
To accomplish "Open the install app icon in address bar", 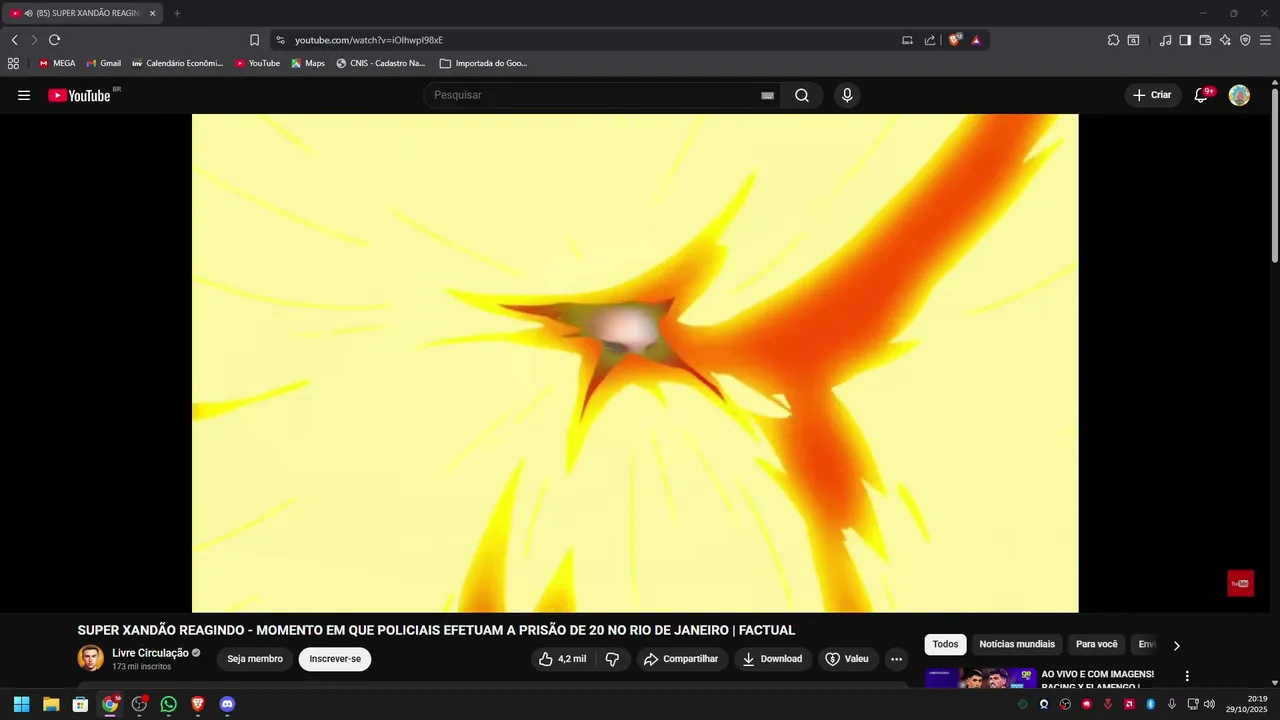I will [x=907, y=40].
